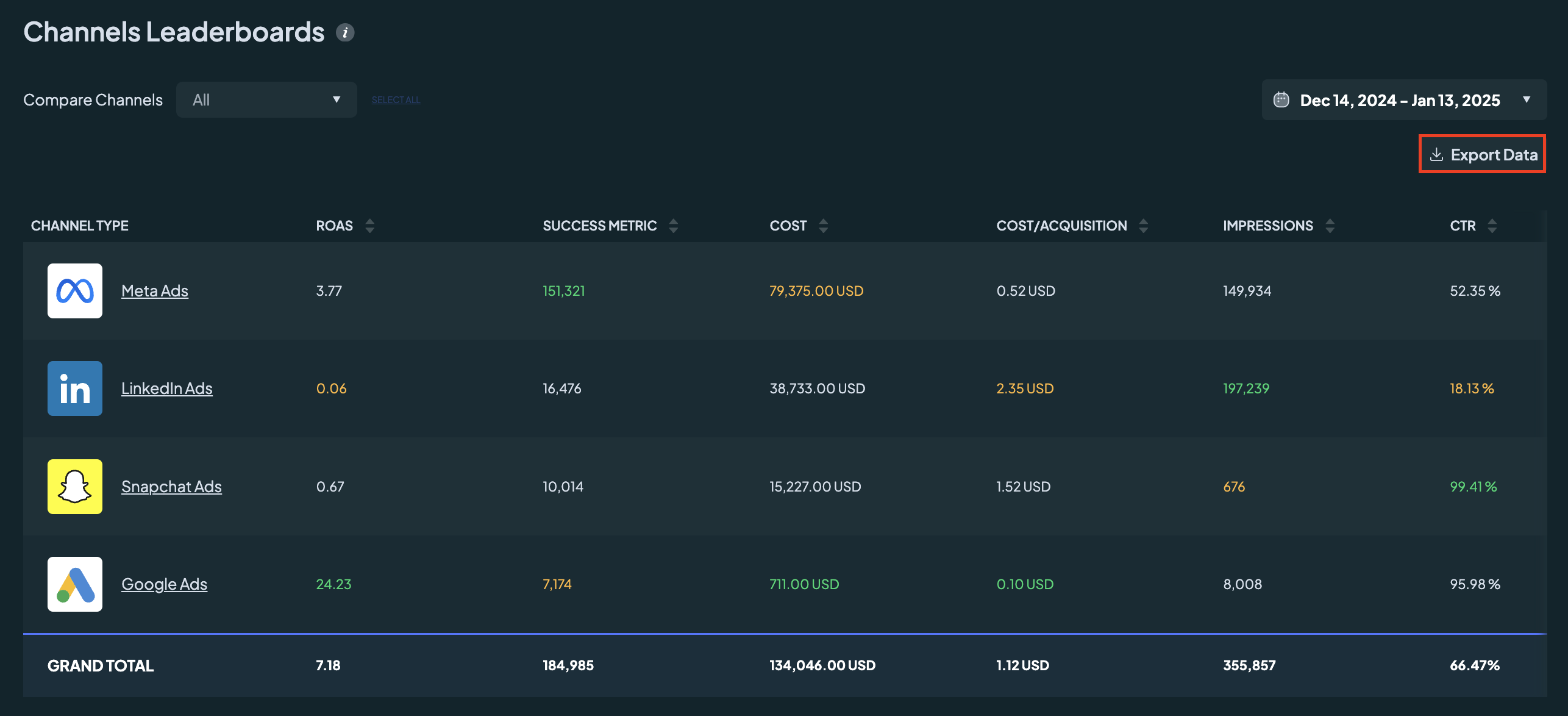This screenshot has width=1568, height=716.
Task: Click grand total cost/acquisition 1.12 USD
Action: tap(1022, 665)
